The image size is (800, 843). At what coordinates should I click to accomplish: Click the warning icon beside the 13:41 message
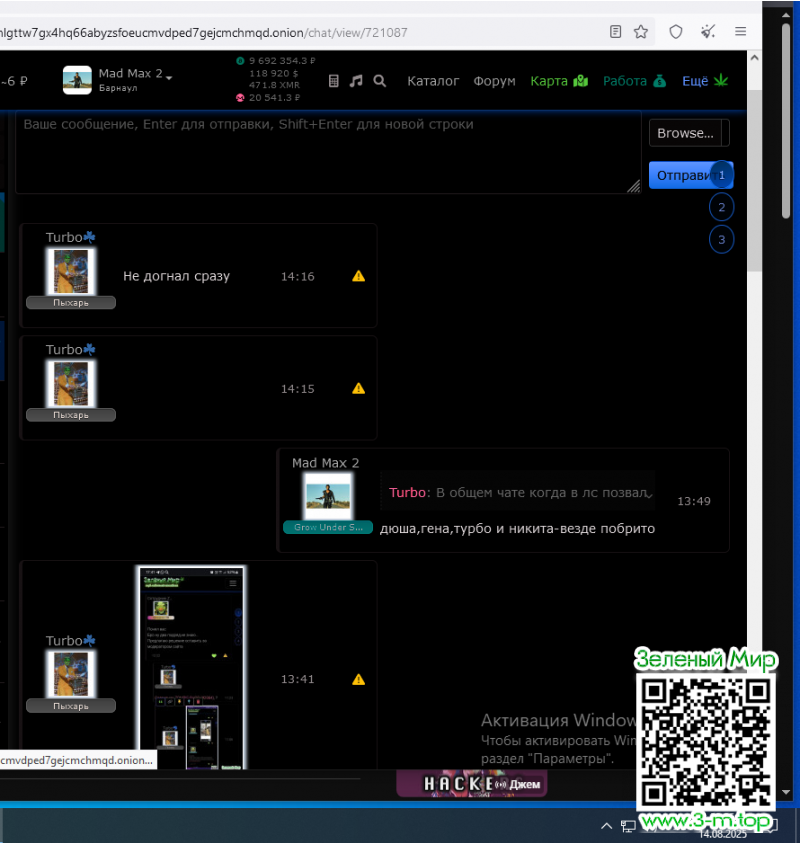[359, 680]
